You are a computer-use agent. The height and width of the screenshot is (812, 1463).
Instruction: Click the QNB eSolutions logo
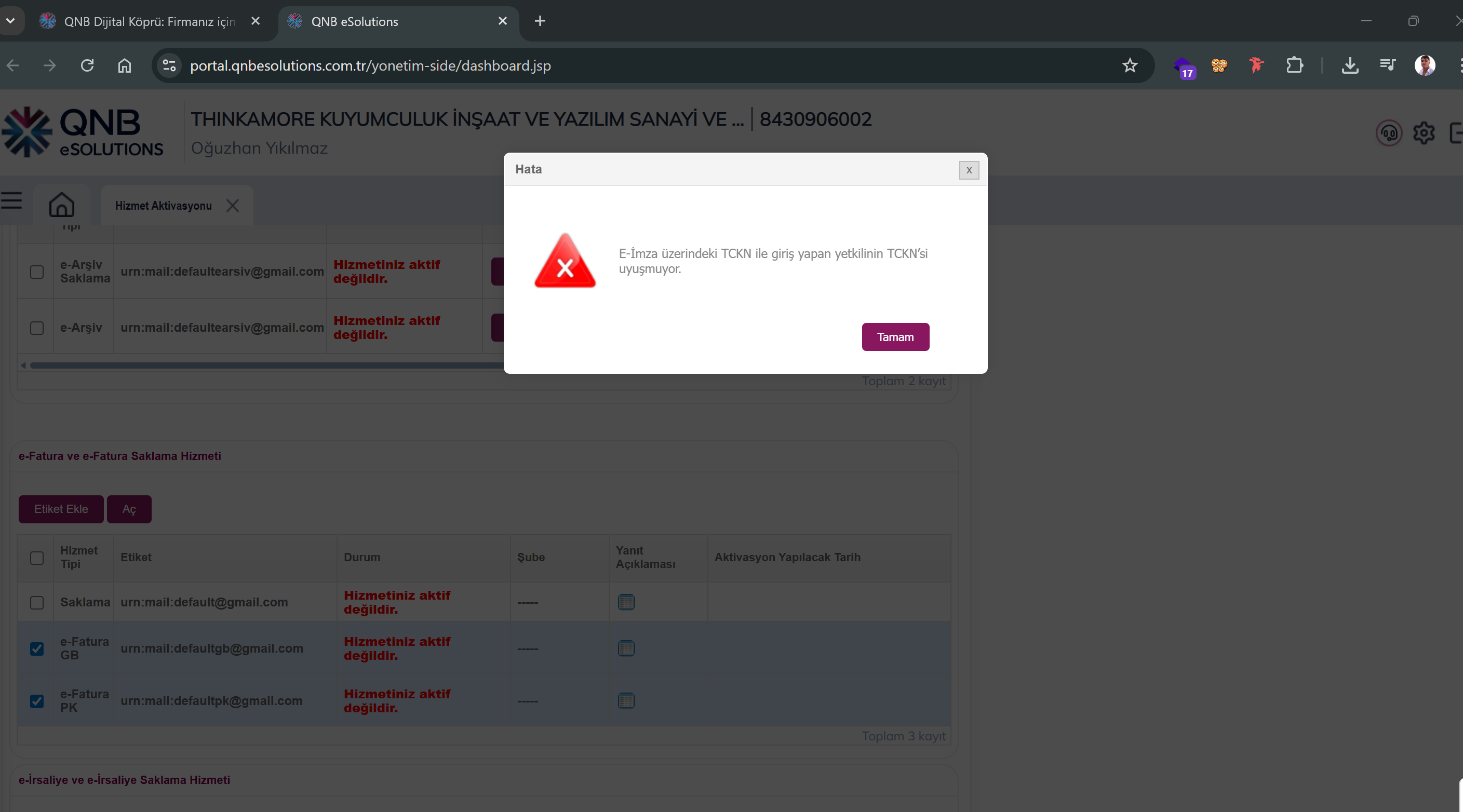coord(83,132)
